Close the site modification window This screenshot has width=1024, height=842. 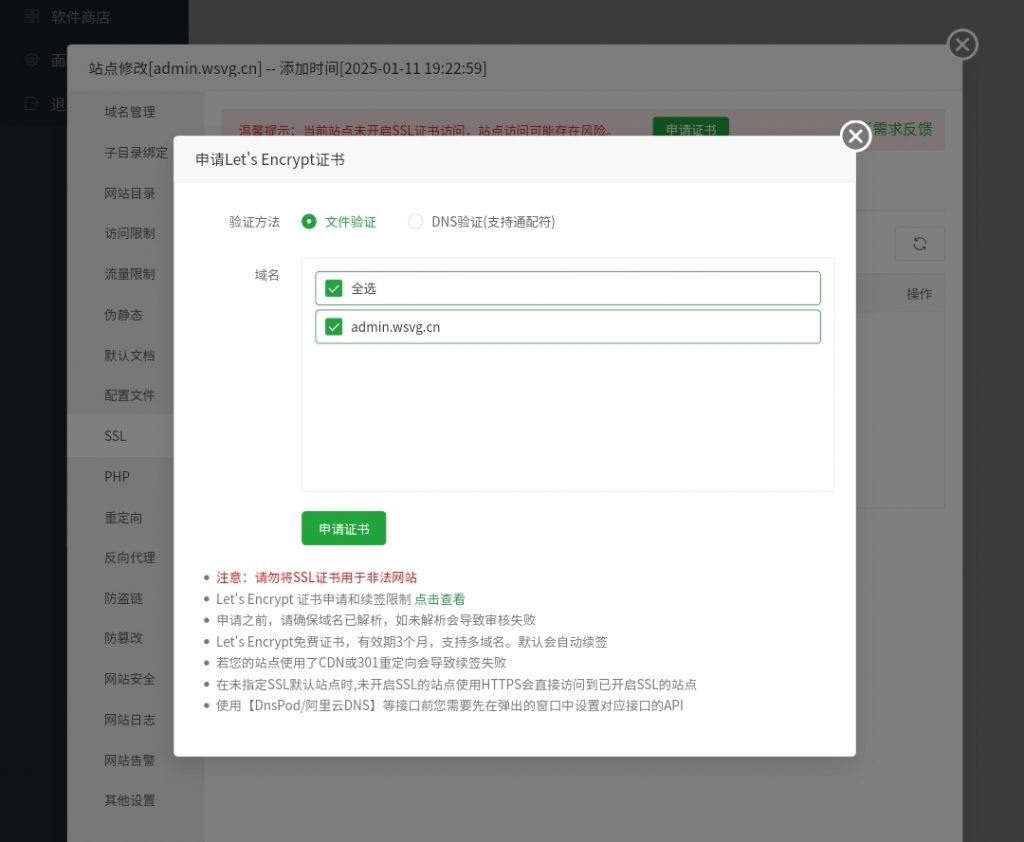[962, 44]
